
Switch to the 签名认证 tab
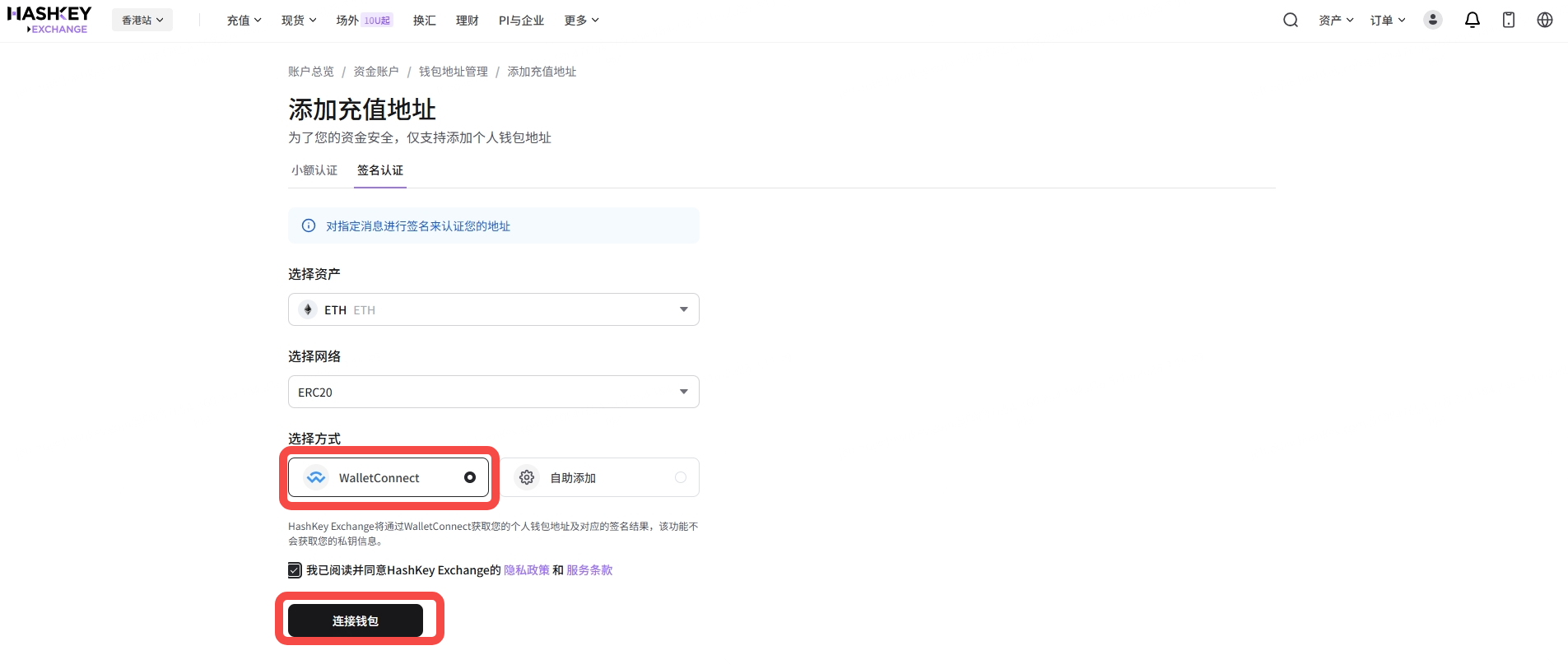[x=380, y=170]
